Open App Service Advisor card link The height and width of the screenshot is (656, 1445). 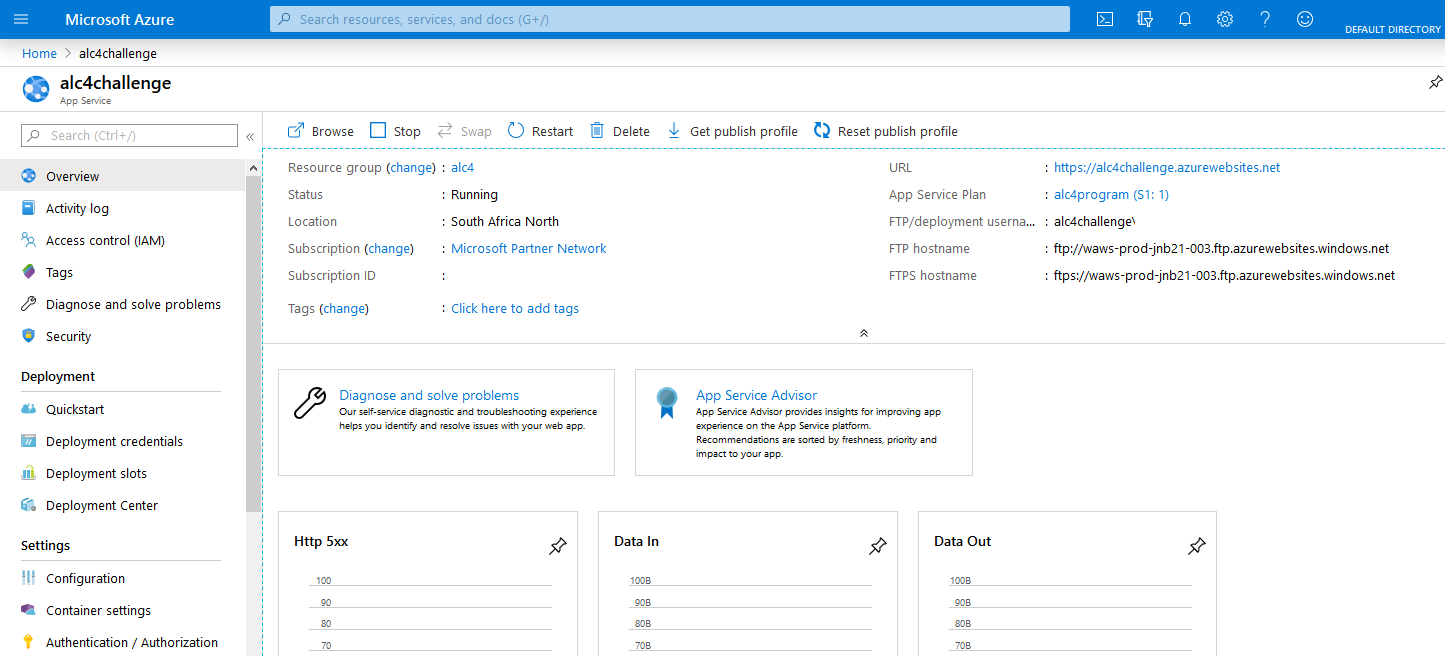coord(756,395)
